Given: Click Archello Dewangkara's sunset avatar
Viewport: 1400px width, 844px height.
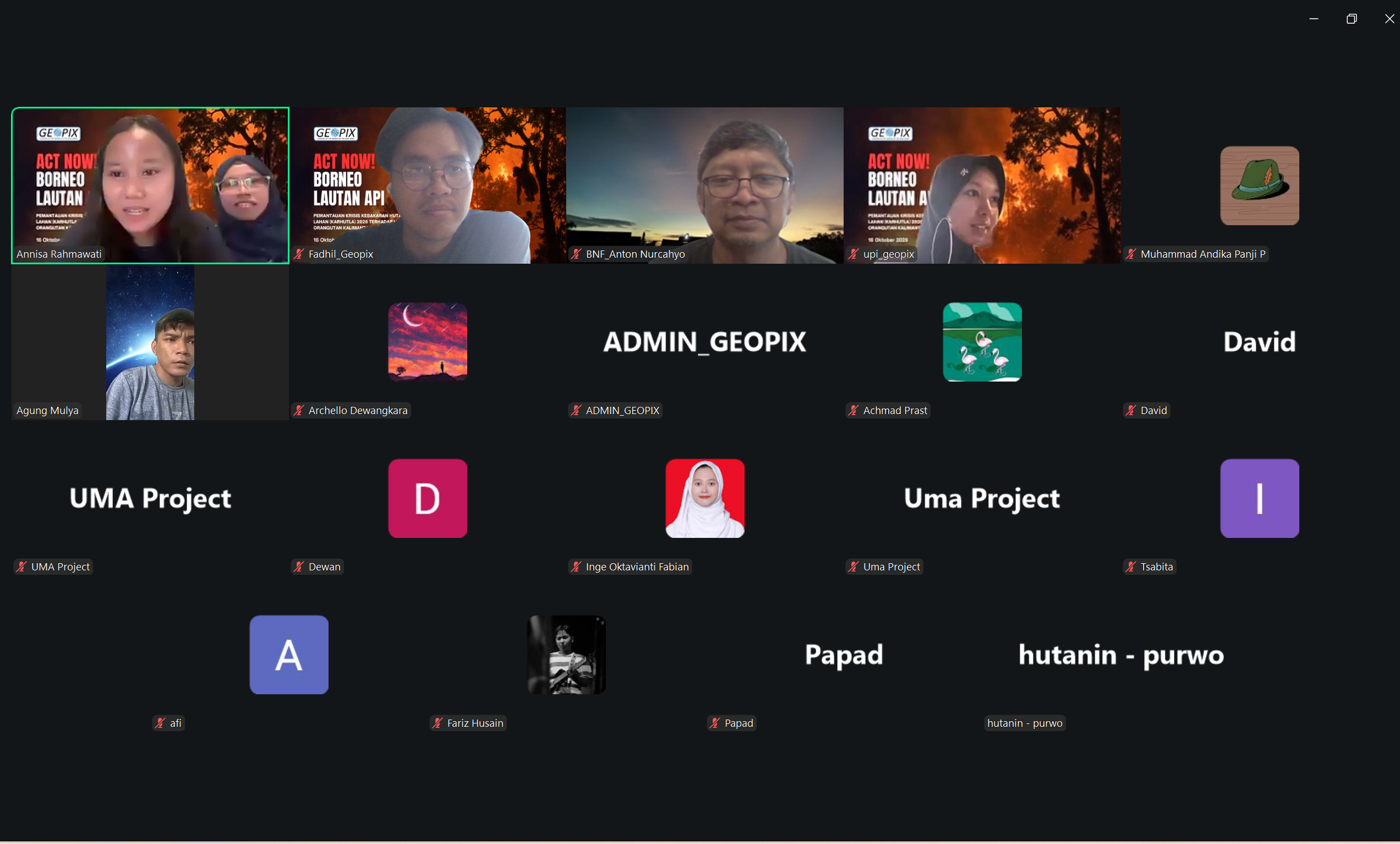Looking at the screenshot, I should point(427,342).
